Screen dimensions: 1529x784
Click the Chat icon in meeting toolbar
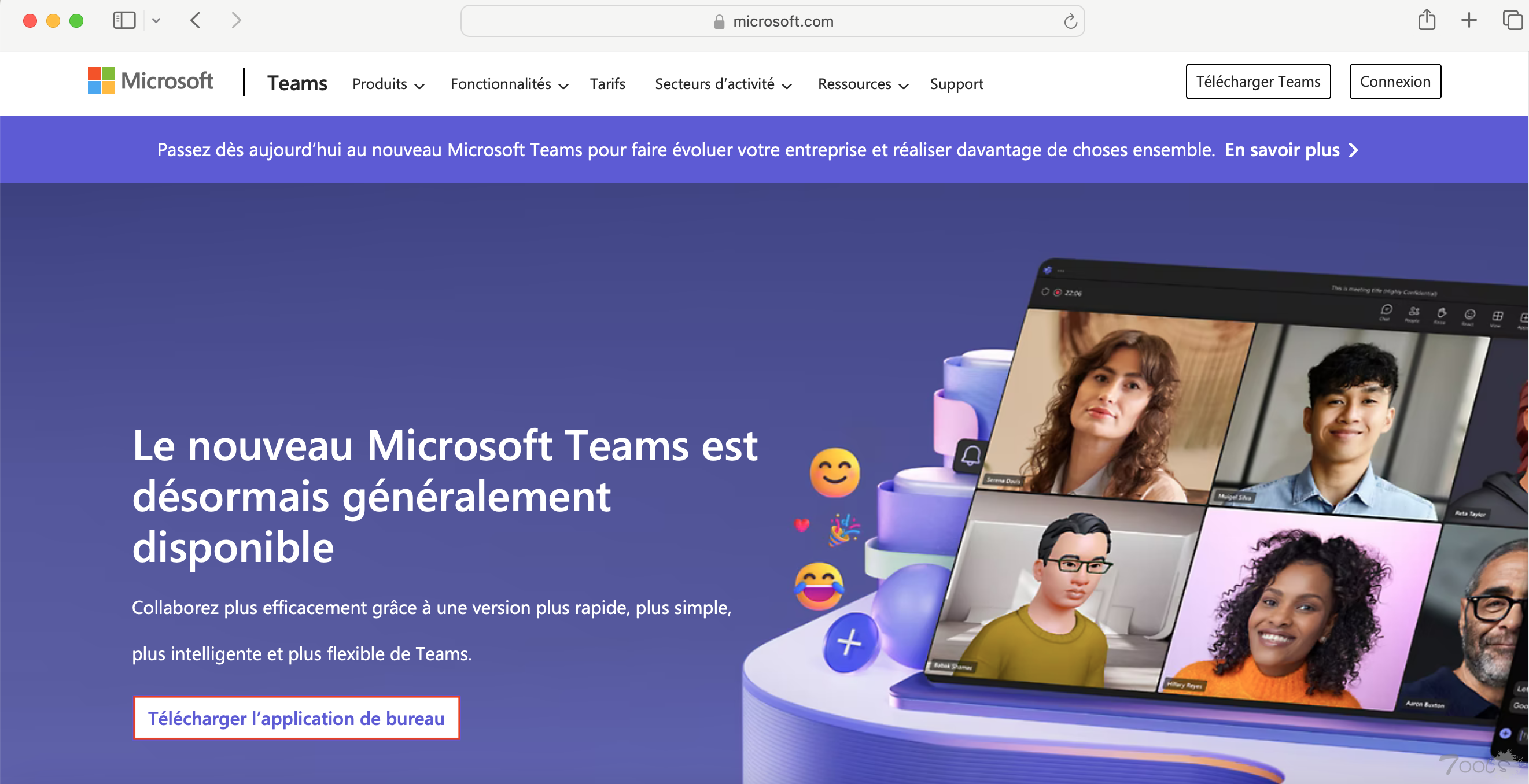[1386, 312]
